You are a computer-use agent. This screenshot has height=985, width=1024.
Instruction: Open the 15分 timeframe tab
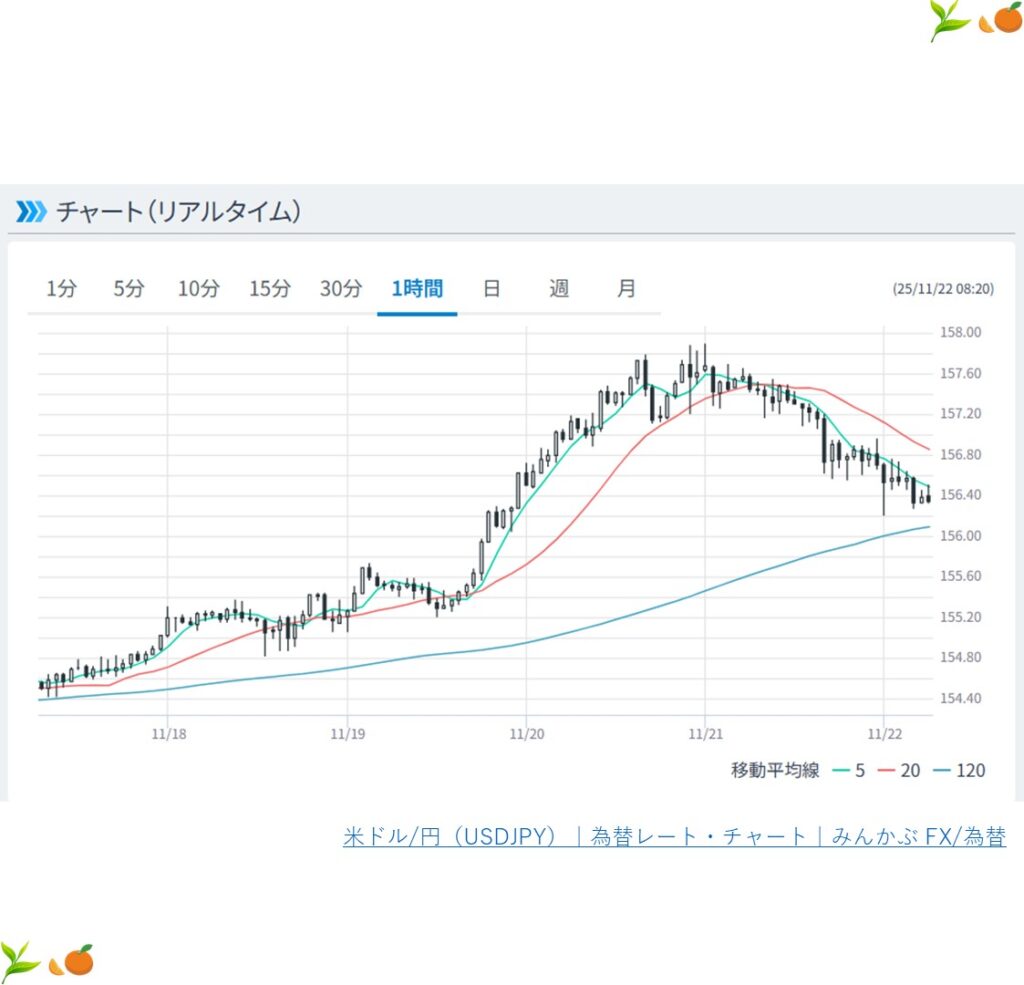[270, 289]
